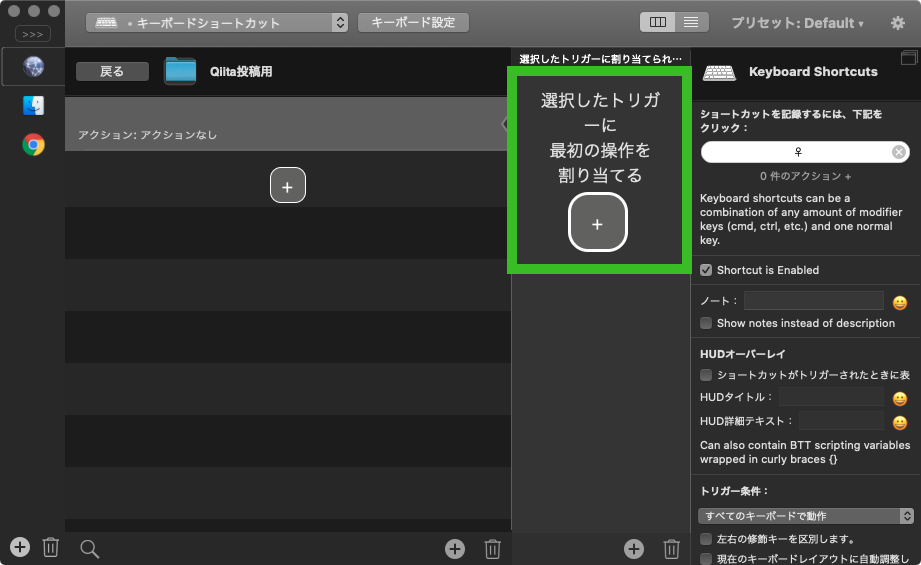
Task: Open trigger search with magnifier icon
Action: (x=89, y=549)
